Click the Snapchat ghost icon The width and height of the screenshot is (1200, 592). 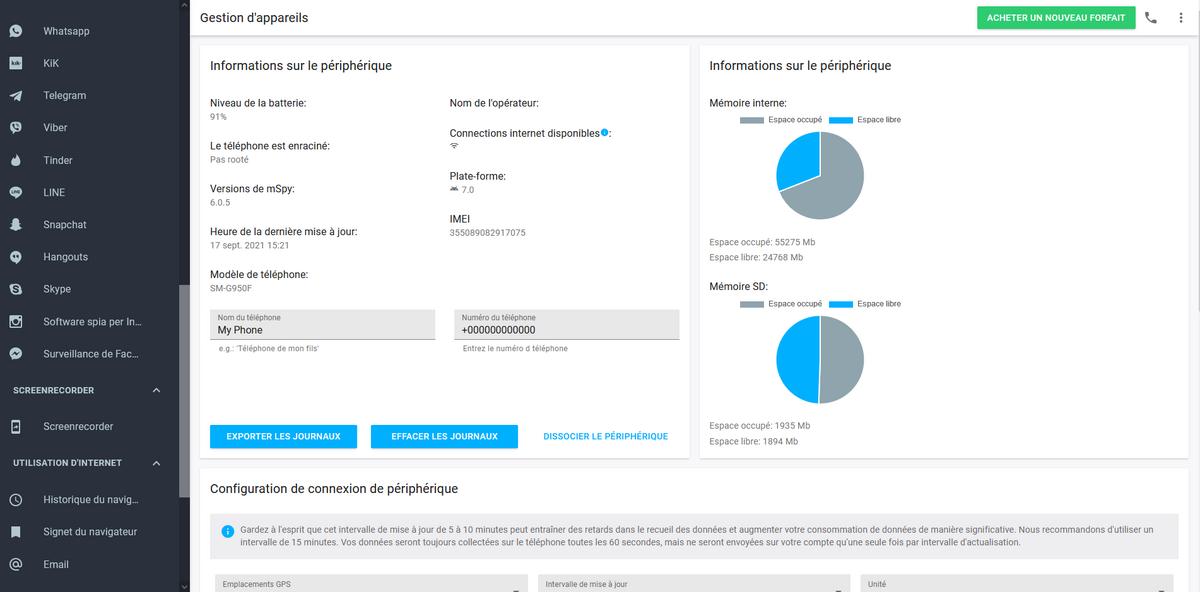[16, 225]
